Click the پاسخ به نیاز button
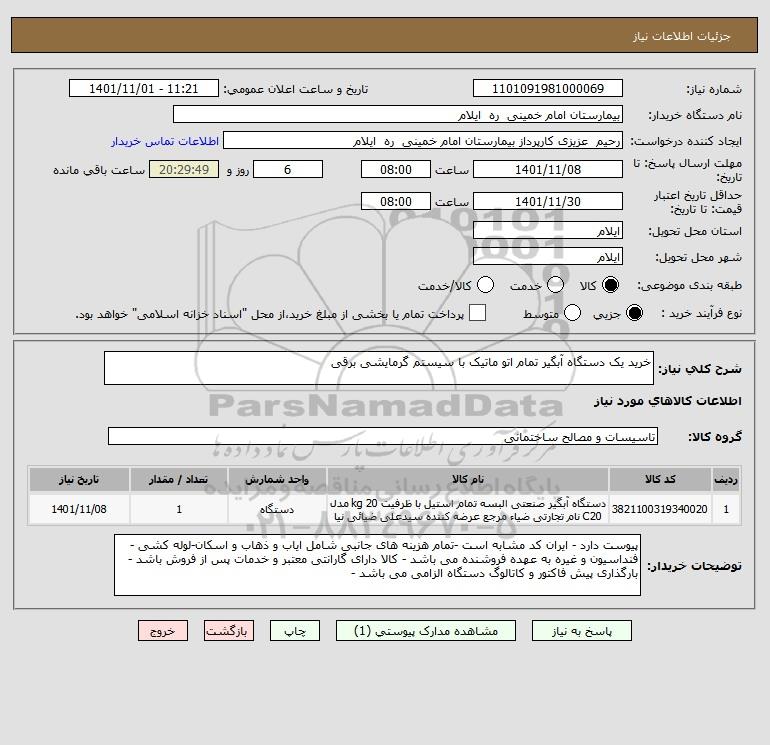770x745 pixels. point(582,631)
